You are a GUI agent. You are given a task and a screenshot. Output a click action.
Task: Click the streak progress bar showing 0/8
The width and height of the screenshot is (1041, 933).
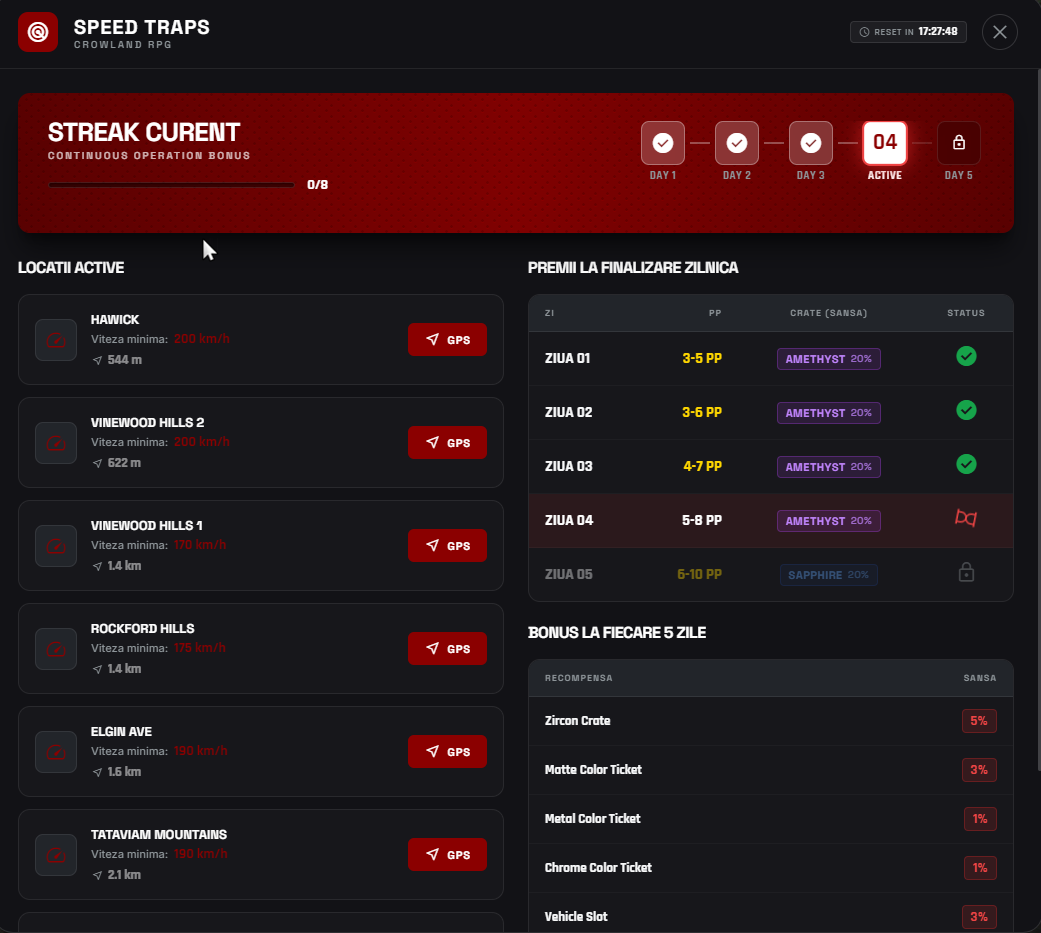pos(171,185)
